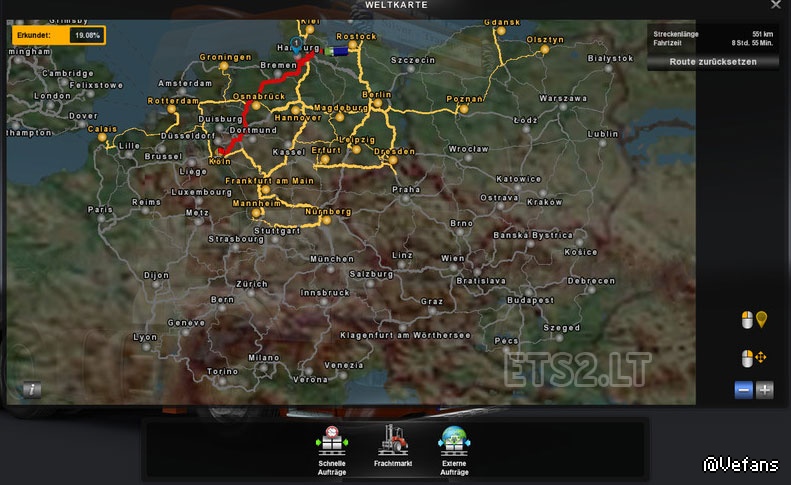The height and width of the screenshot is (485, 791).
Task: Select the Olsztyn city marker
Action: click(x=545, y=49)
